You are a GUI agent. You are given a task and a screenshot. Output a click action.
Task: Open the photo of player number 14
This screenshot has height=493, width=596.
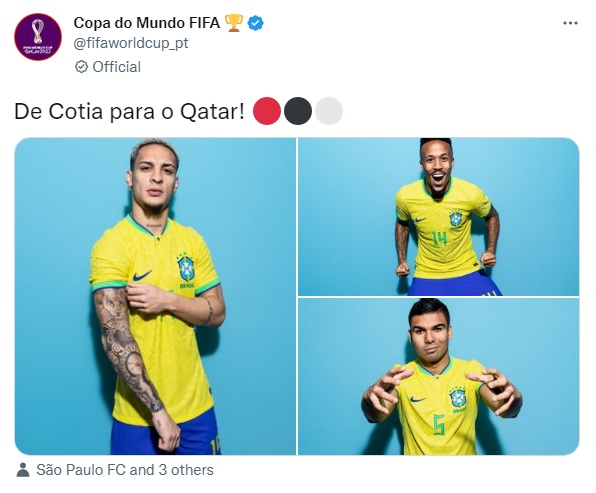pos(439,217)
